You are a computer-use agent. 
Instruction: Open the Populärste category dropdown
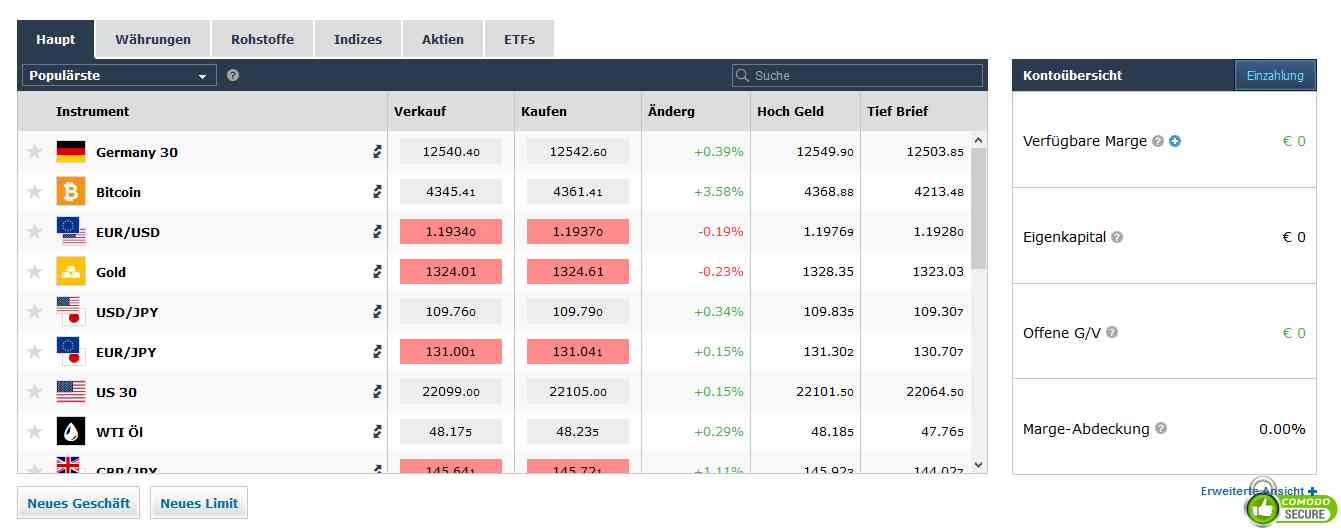pyautogui.click(x=119, y=75)
